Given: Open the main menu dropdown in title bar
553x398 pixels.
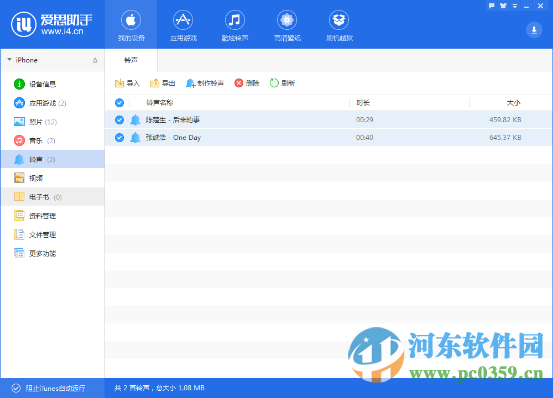Looking at the screenshot, I should click(x=515, y=6).
